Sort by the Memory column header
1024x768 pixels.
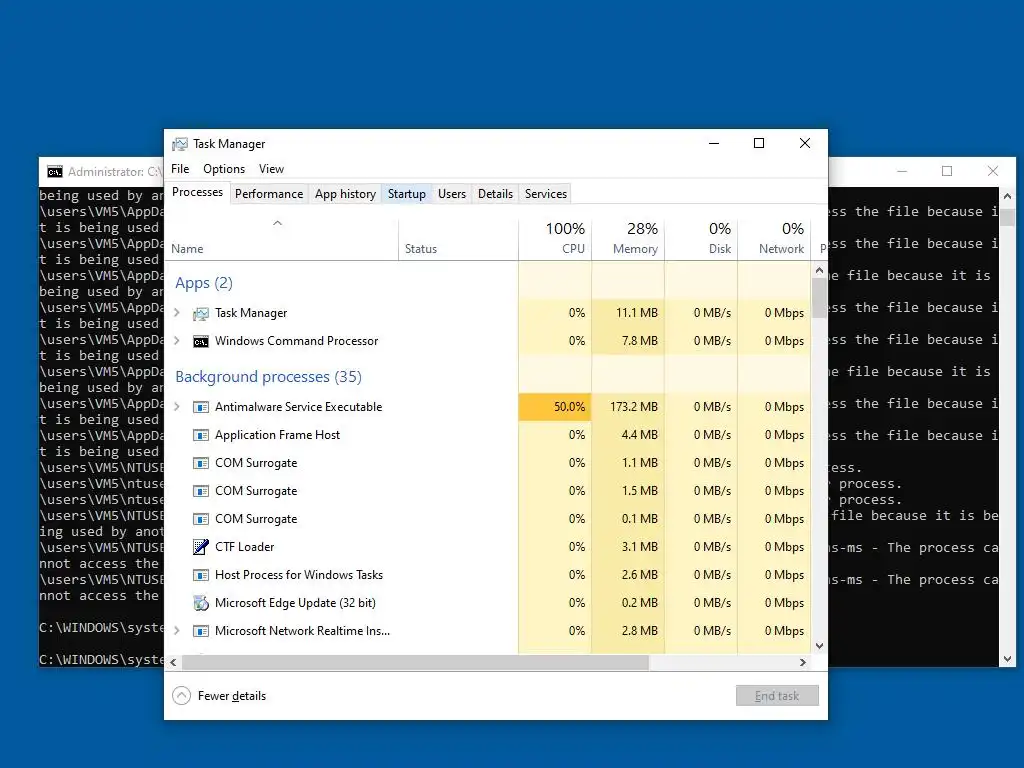(x=628, y=238)
